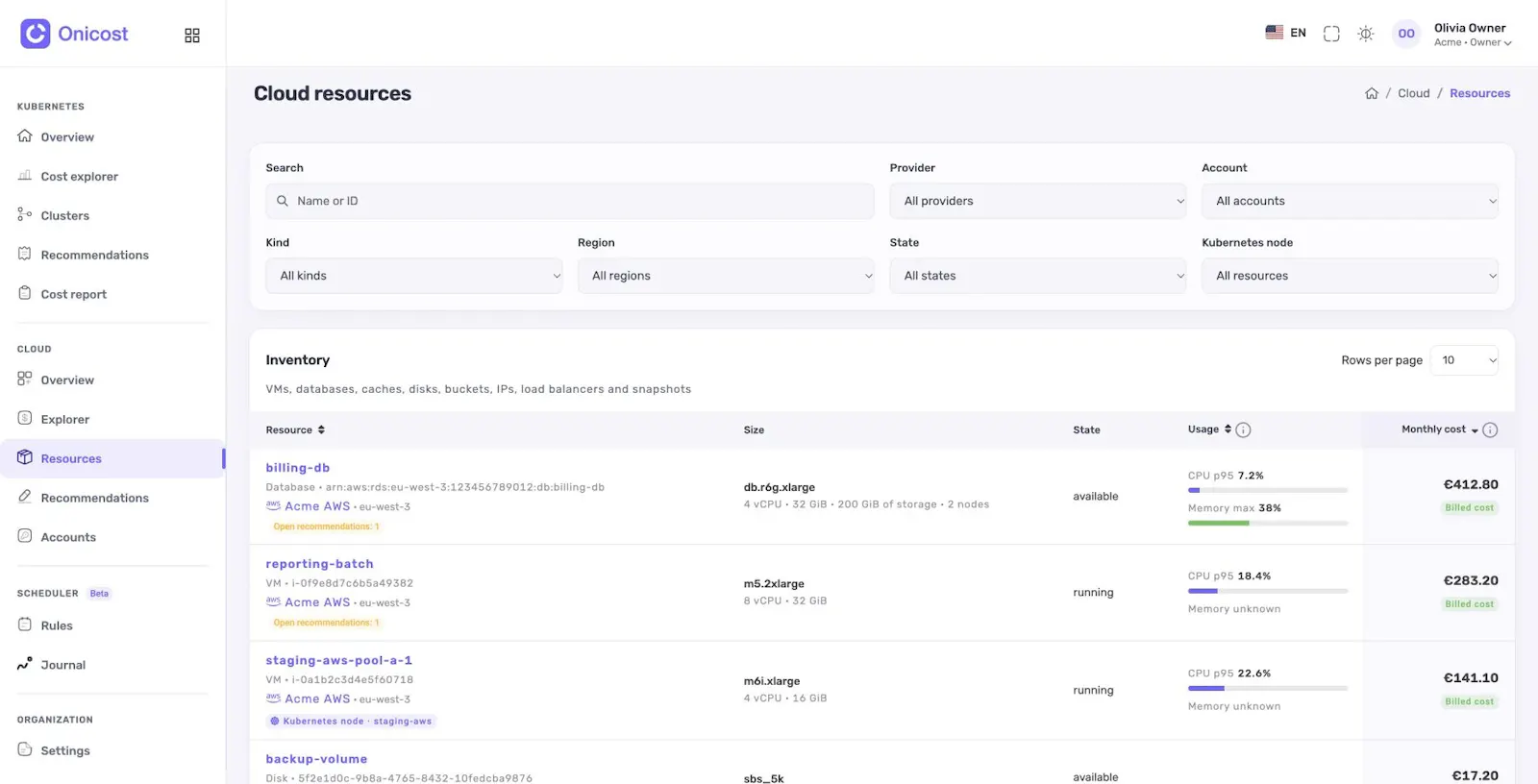This screenshot has width=1538, height=784.
Task: Go home via the breadcrumb house icon
Action: coord(1372,93)
